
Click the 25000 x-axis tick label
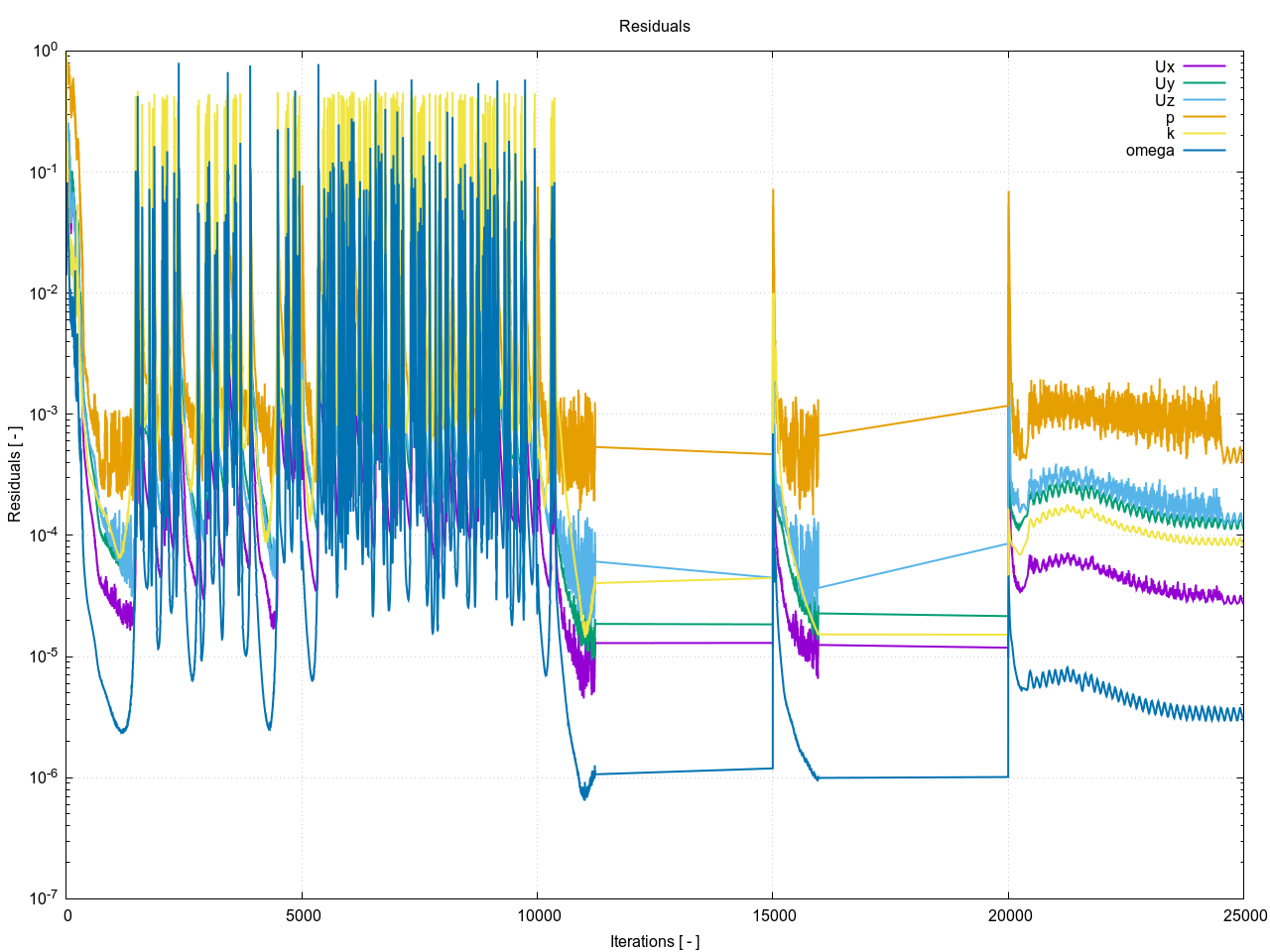pyautogui.click(x=1243, y=915)
